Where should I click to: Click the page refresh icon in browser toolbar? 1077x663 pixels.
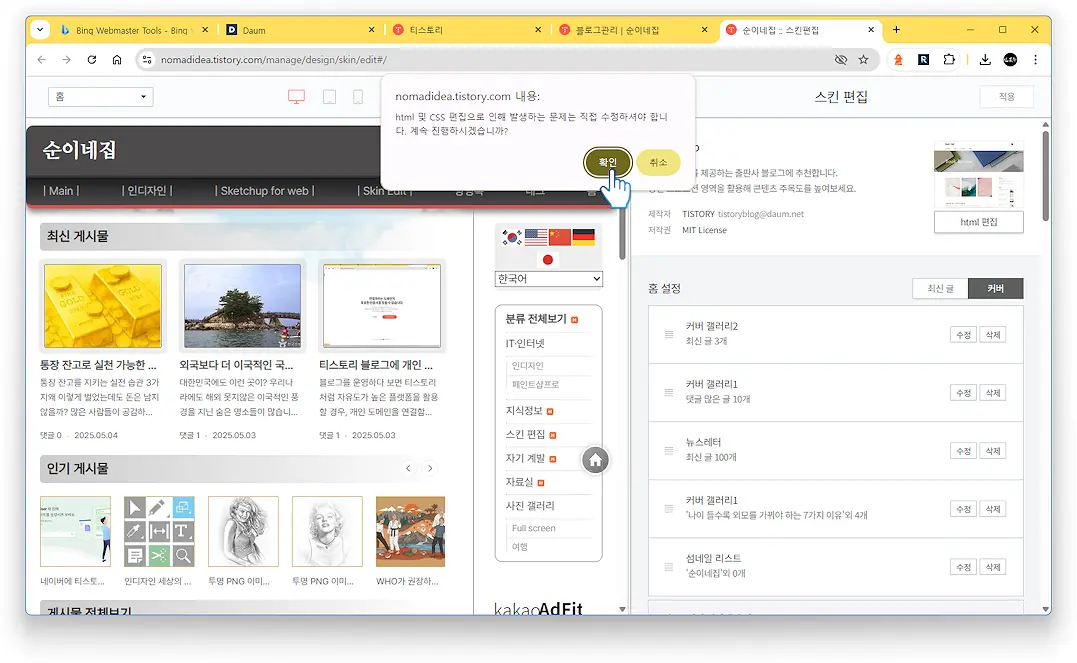(90, 59)
